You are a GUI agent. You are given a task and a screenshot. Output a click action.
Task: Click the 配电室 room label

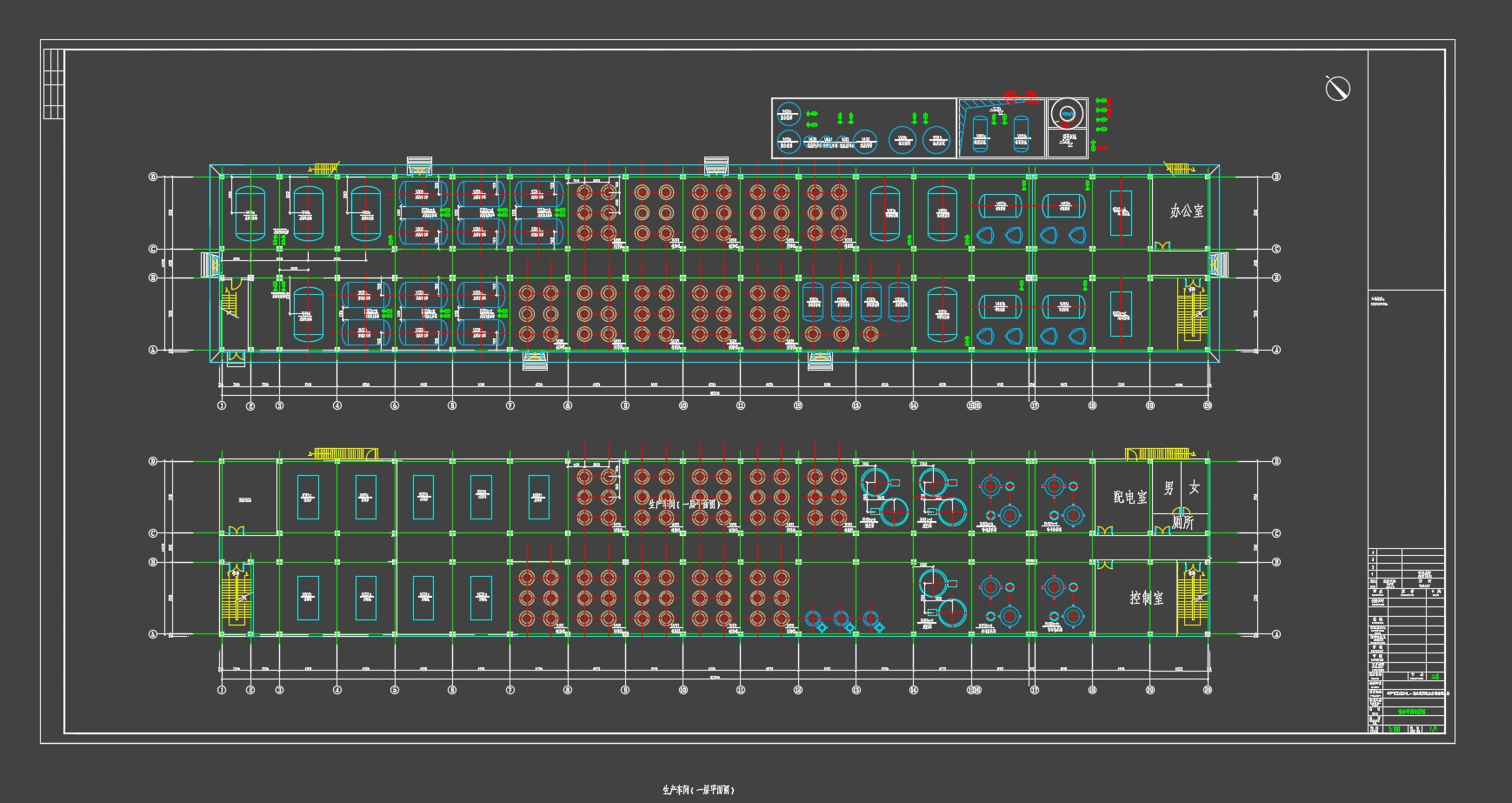(1129, 497)
